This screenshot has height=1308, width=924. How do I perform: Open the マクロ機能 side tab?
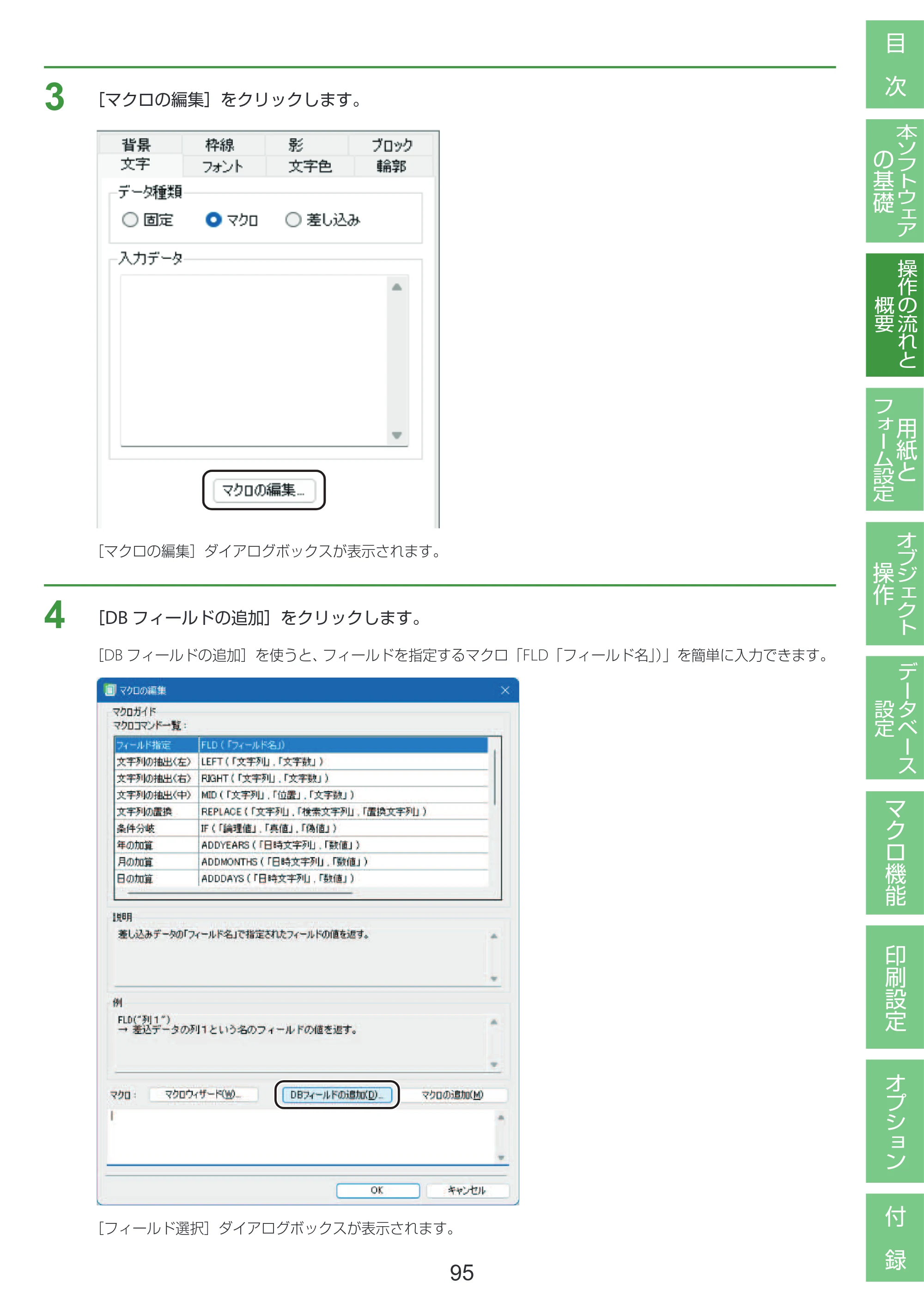[894, 852]
